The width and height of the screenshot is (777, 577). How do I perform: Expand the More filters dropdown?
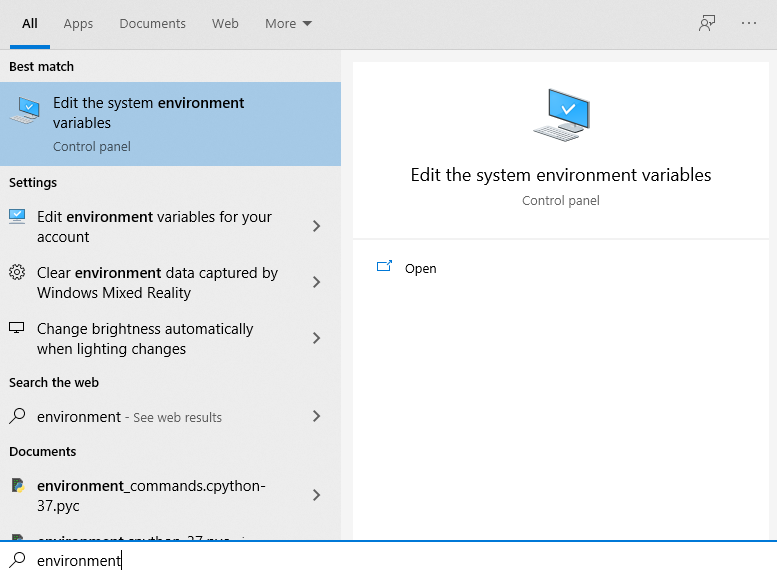pyautogui.click(x=288, y=24)
